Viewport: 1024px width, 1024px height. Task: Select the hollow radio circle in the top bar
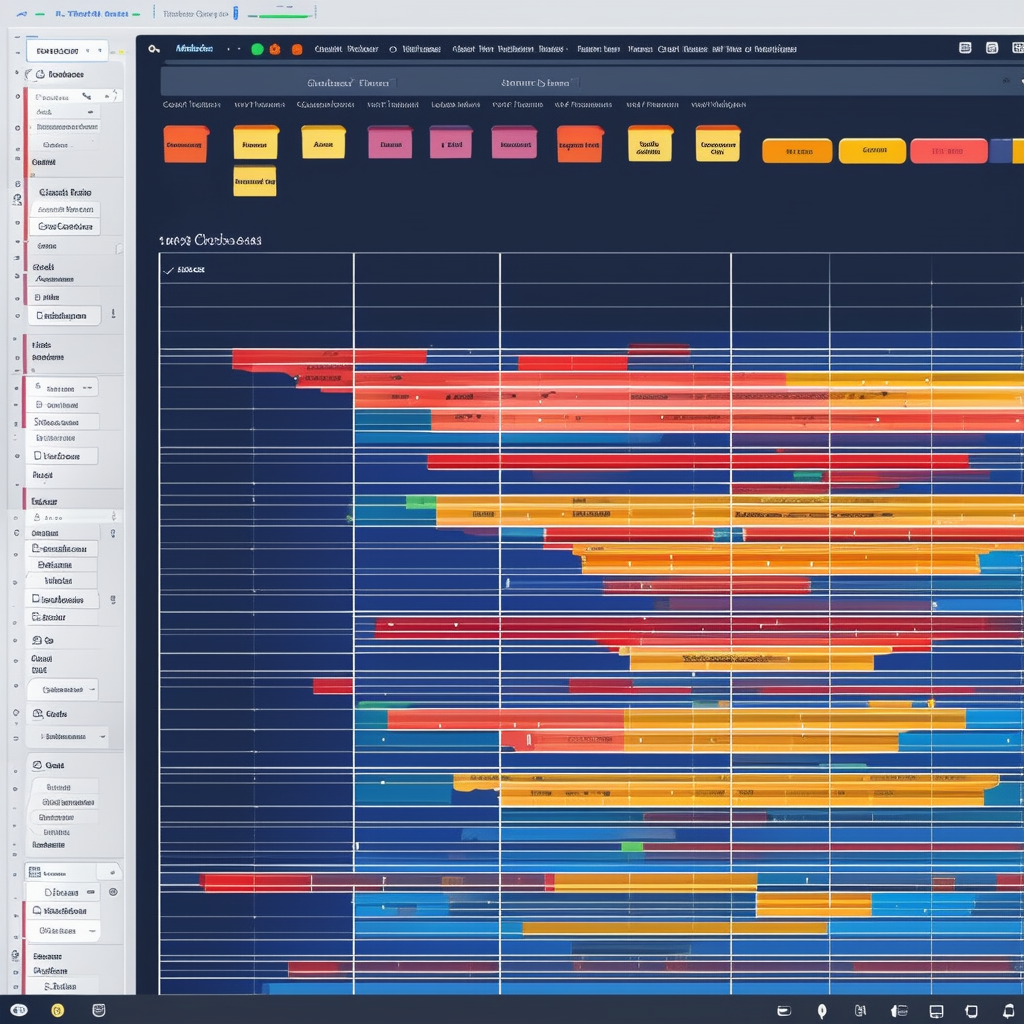pyautogui.click(x=392, y=50)
